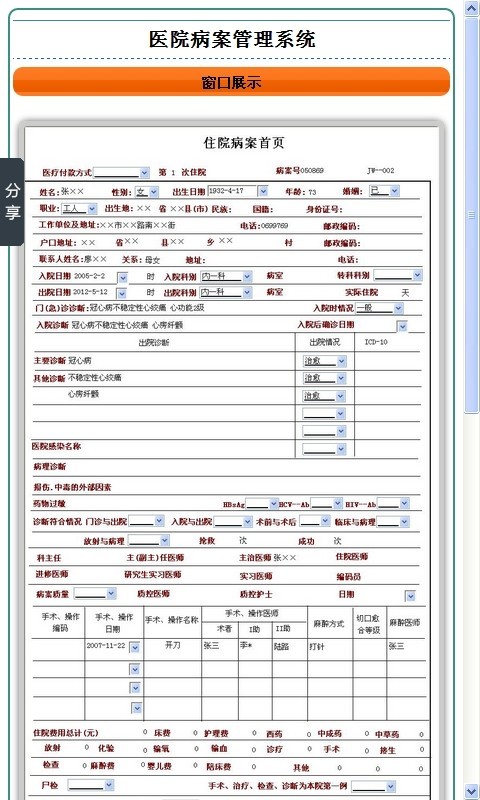Viewport: 480px width, 800px height.
Task: Click the 病案号 value 050869
Action: [312, 170]
